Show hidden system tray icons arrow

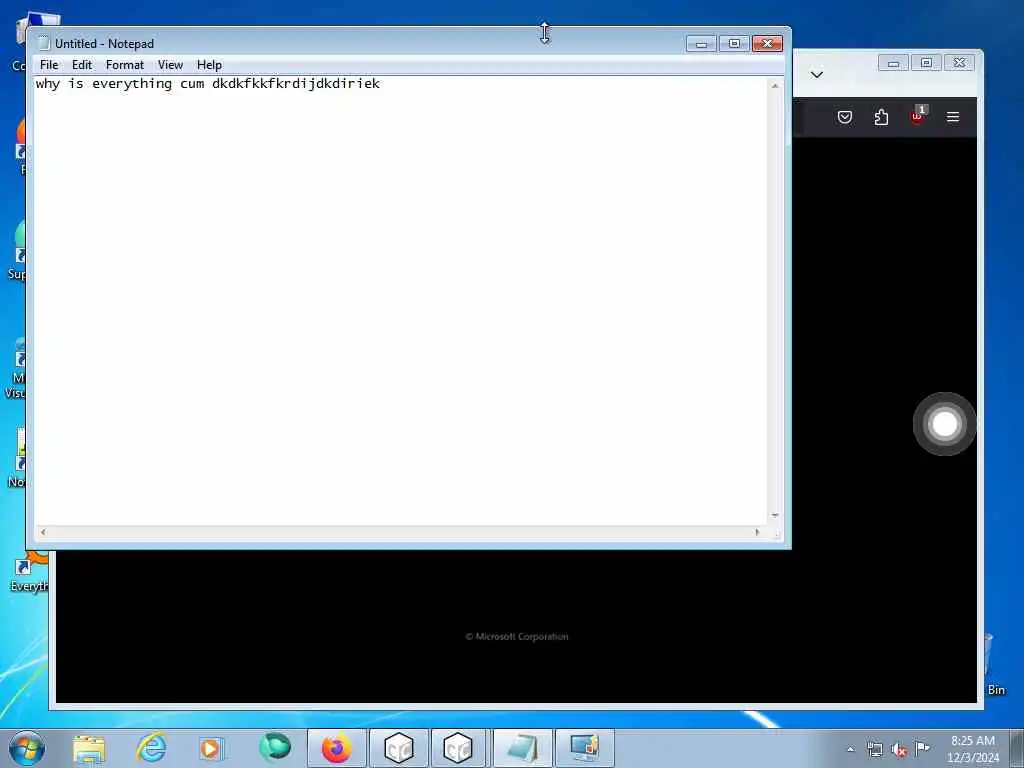click(850, 750)
